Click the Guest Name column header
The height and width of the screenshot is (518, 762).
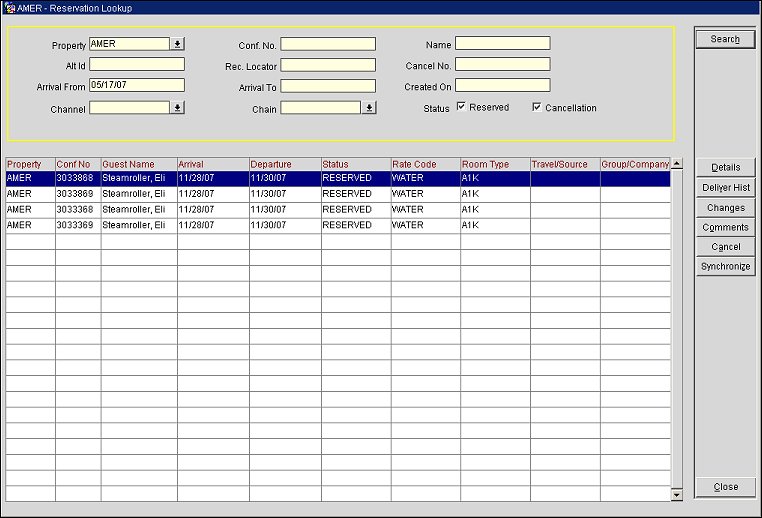point(138,164)
